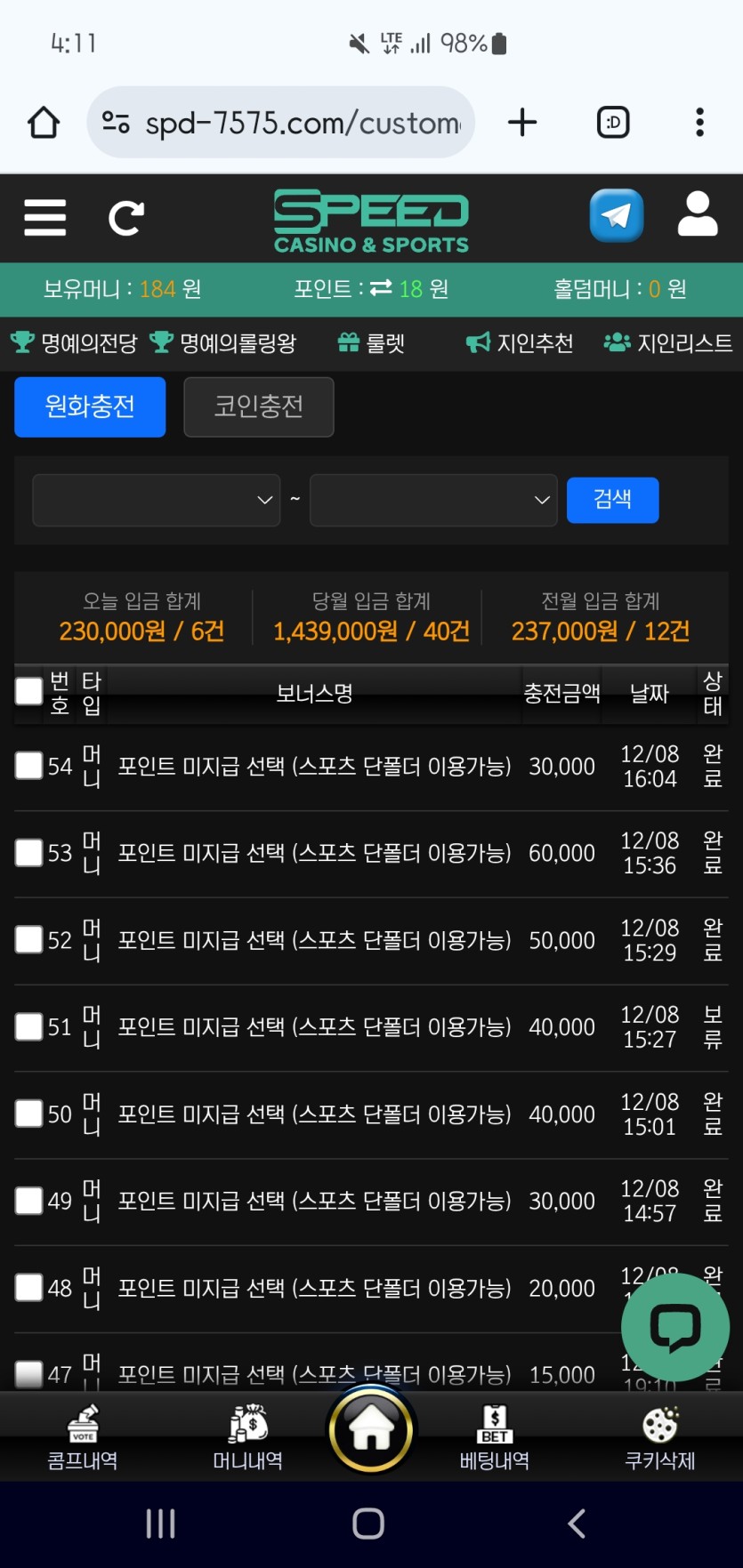
Task: Open the Telegram channel icon
Action: tap(616, 215)
